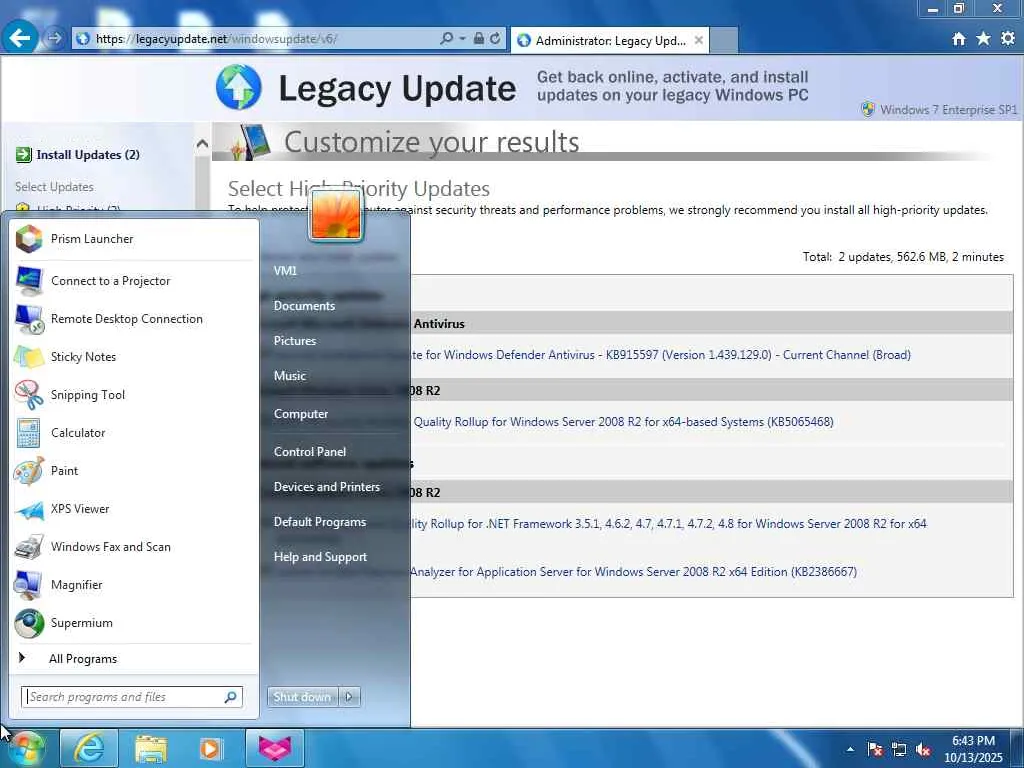Open Calculator
The image size is (1024, 768).
pos(135,432)
